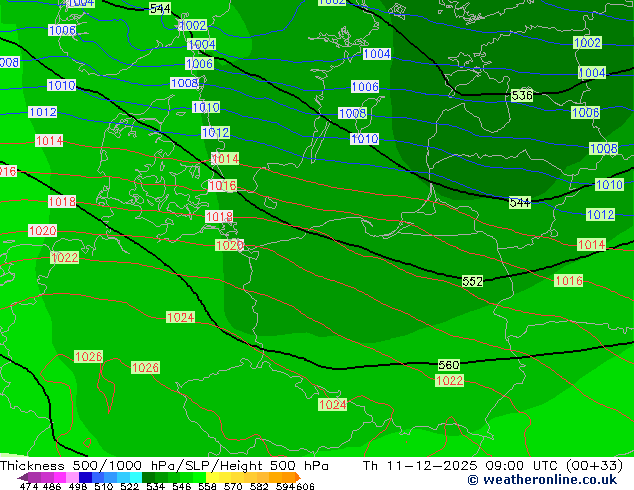Image resolution: width=634 pixels, height=490 pixels.
Task: Pick the first yellow legend swatch
Action: coord(212,477)
